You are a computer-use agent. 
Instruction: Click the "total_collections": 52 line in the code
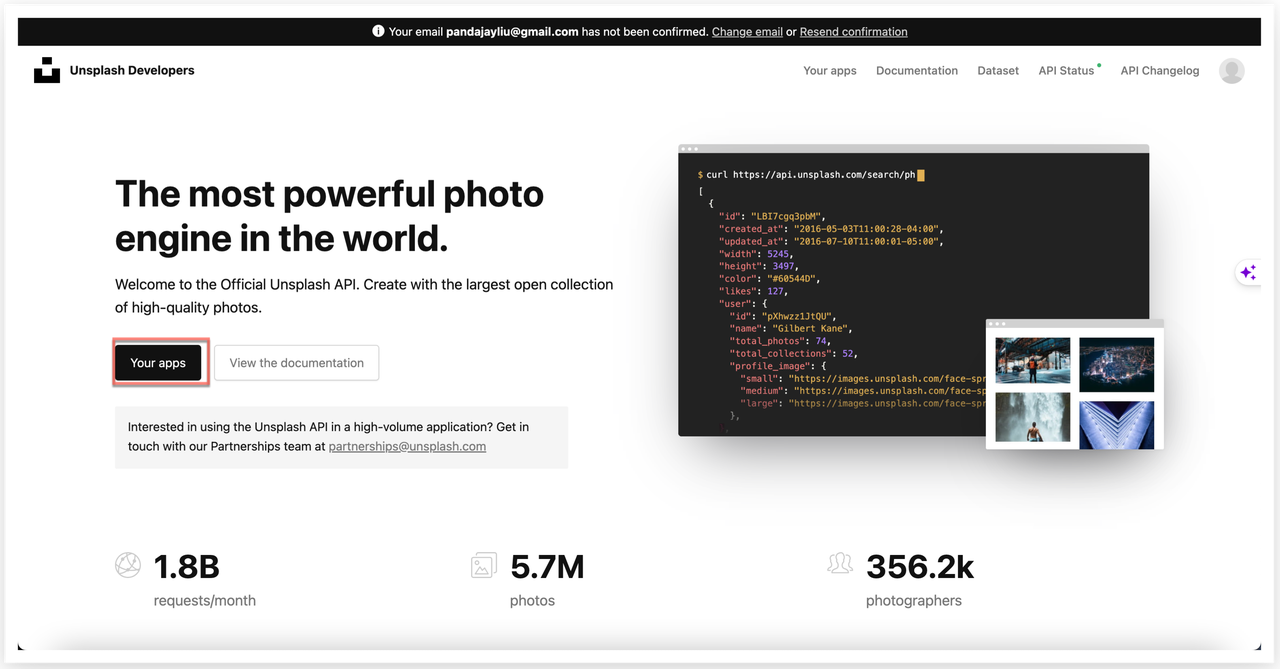[794, 353]
